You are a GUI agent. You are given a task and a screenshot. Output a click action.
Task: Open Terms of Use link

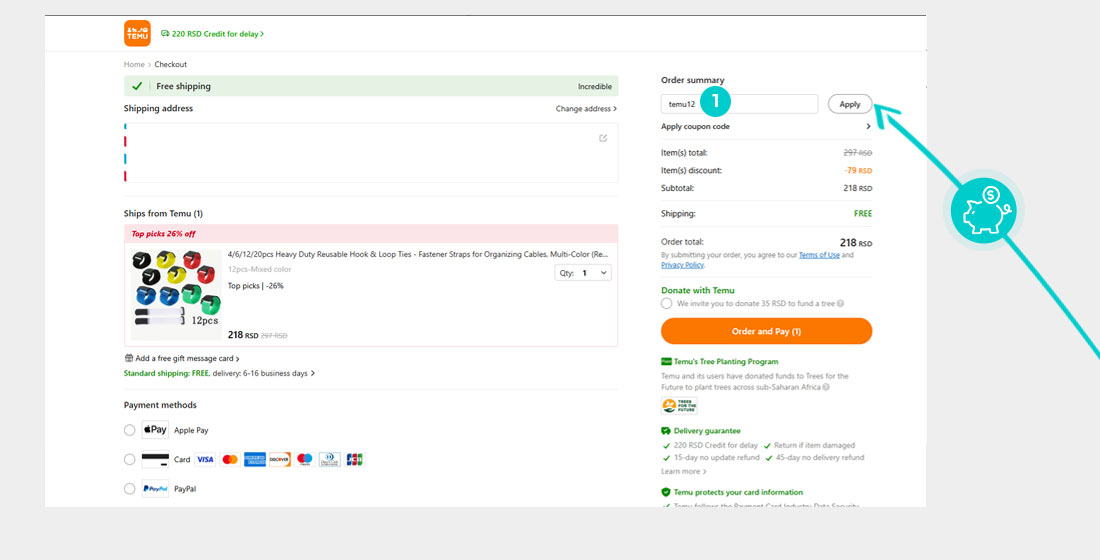pyautogui.click(x=819, y=255)
